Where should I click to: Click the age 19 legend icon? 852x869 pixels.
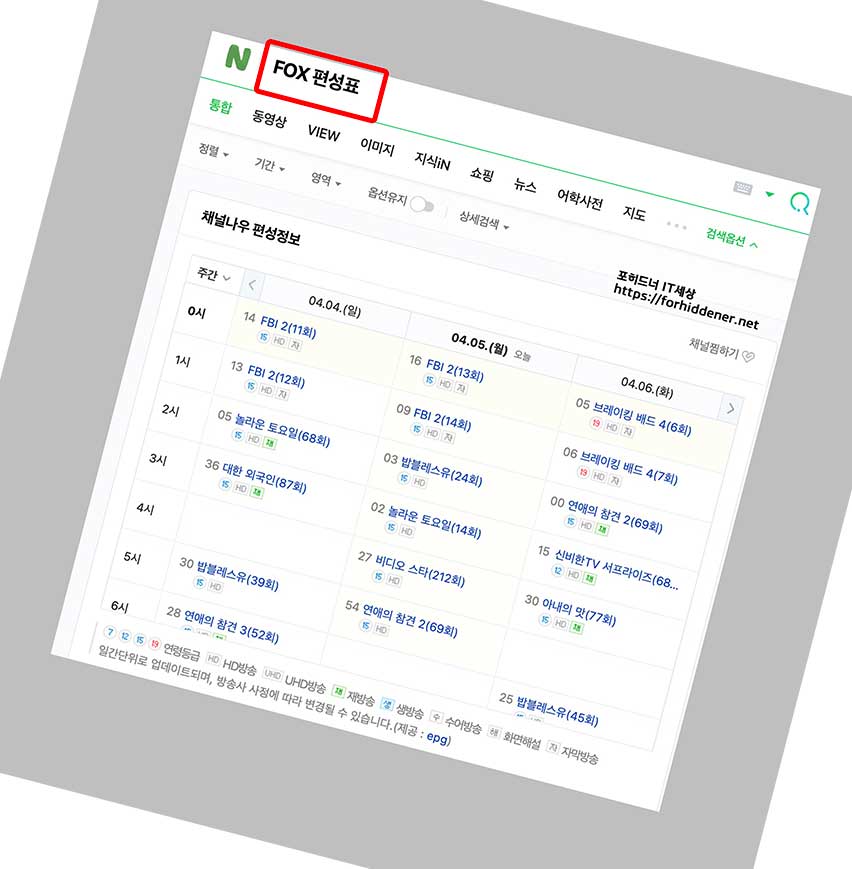click(x=155, y=644)
